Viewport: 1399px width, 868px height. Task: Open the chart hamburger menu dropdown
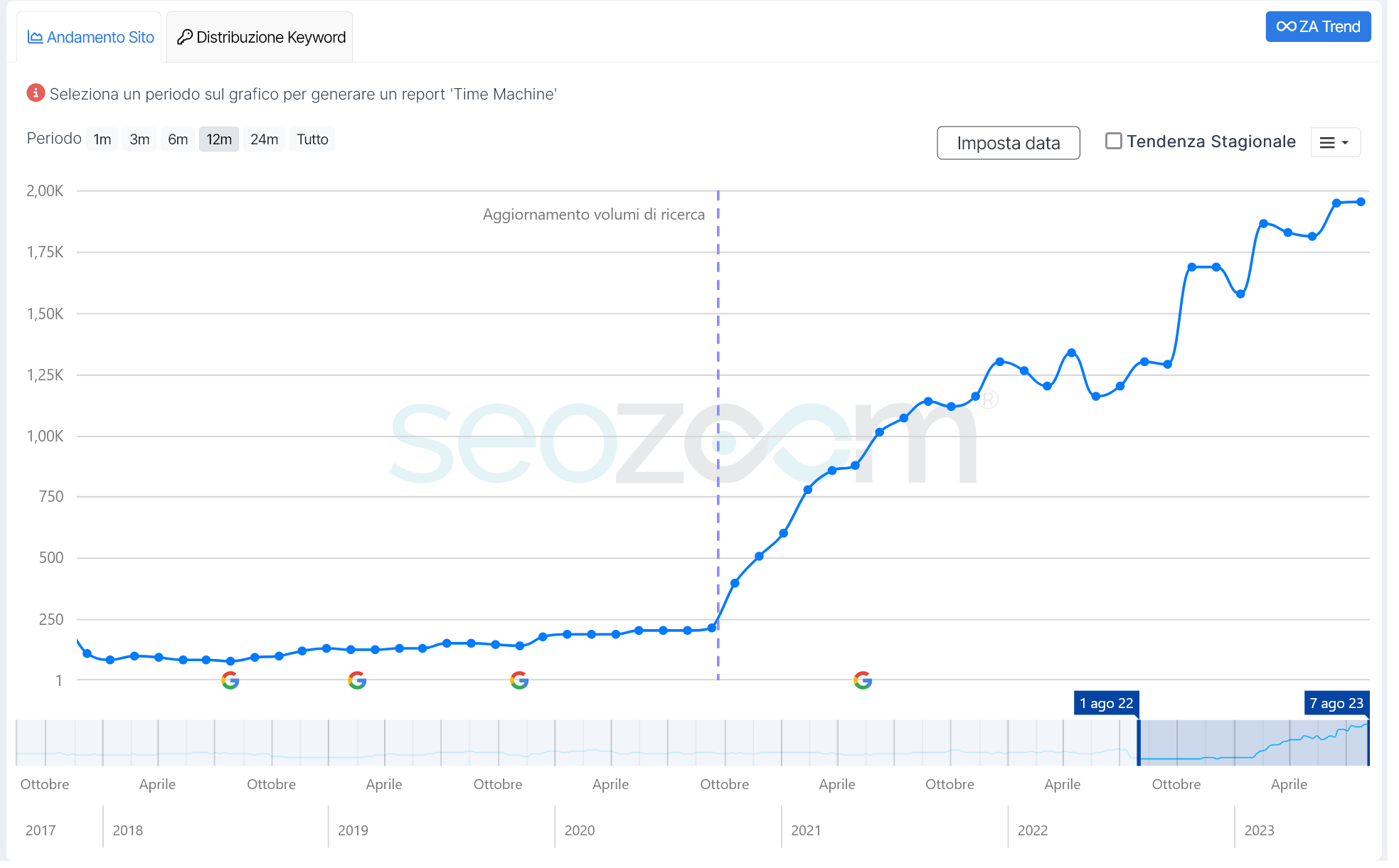point(1335,142)
